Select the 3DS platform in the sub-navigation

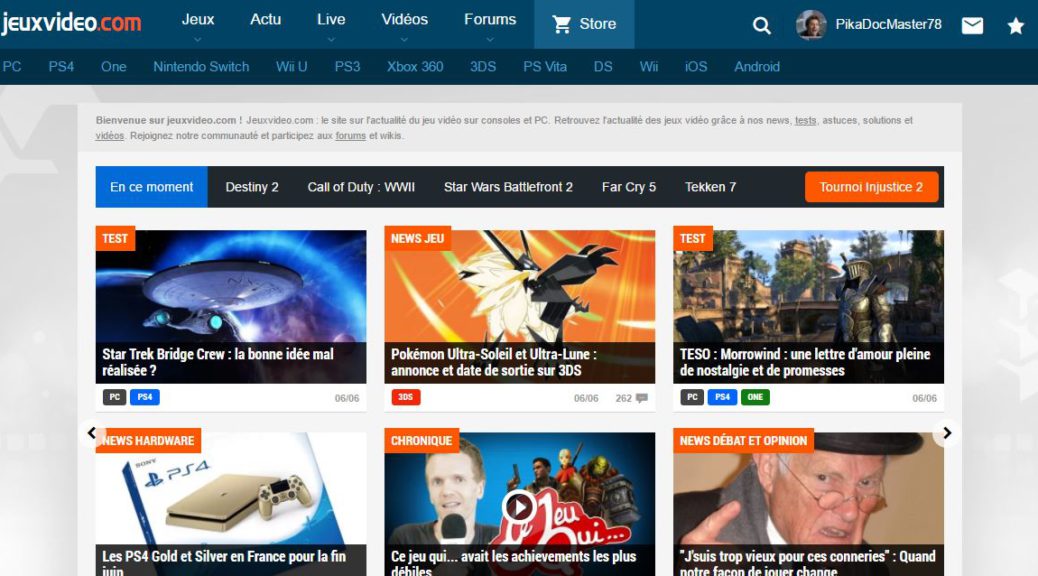(483, 67)
